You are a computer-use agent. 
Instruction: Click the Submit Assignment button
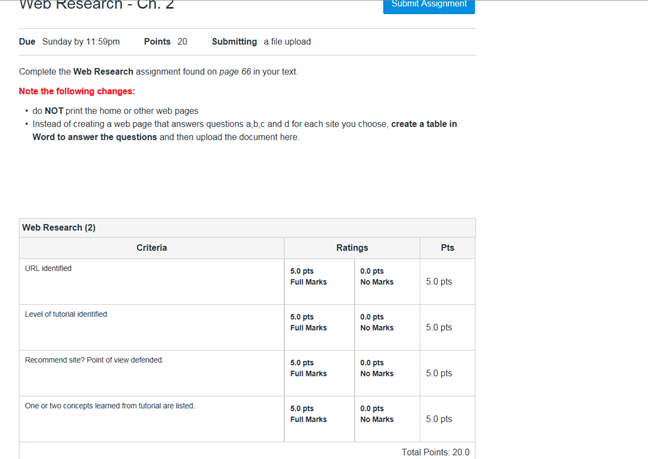(x=429, y=5)
